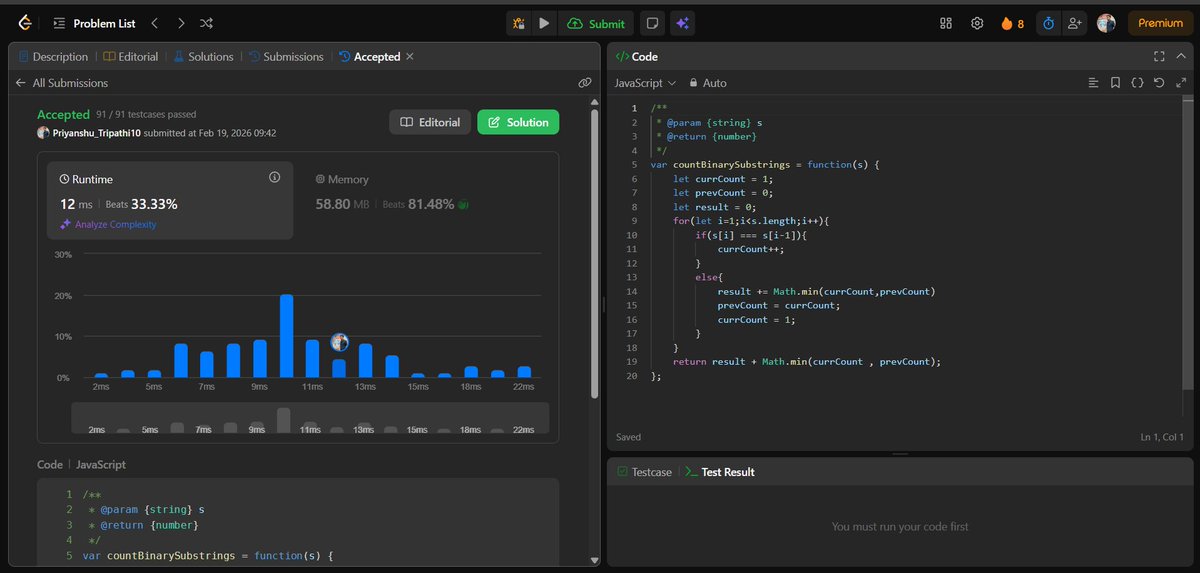Open the notes sticky icon
1200x573 pixels.
point(652,23)
